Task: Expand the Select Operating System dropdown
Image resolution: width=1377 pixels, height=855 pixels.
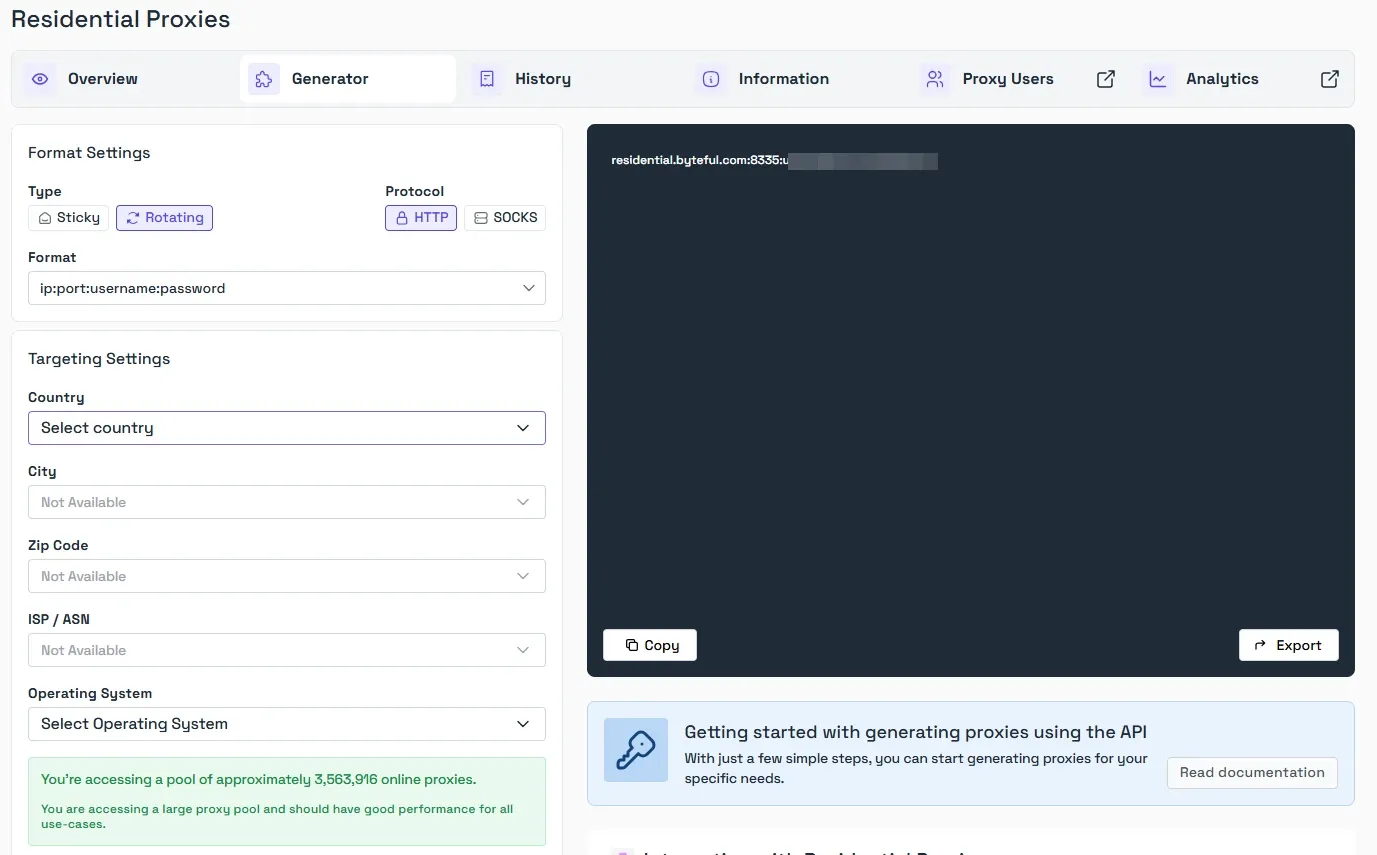Action: tap(287, 724)
